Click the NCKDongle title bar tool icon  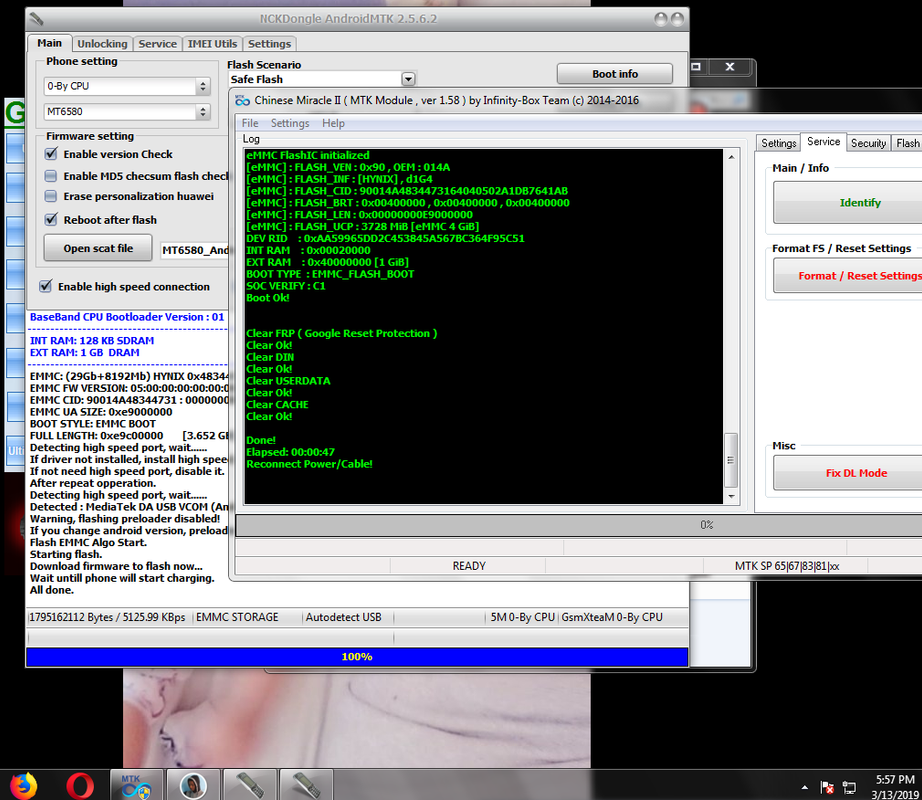[36, 19]
